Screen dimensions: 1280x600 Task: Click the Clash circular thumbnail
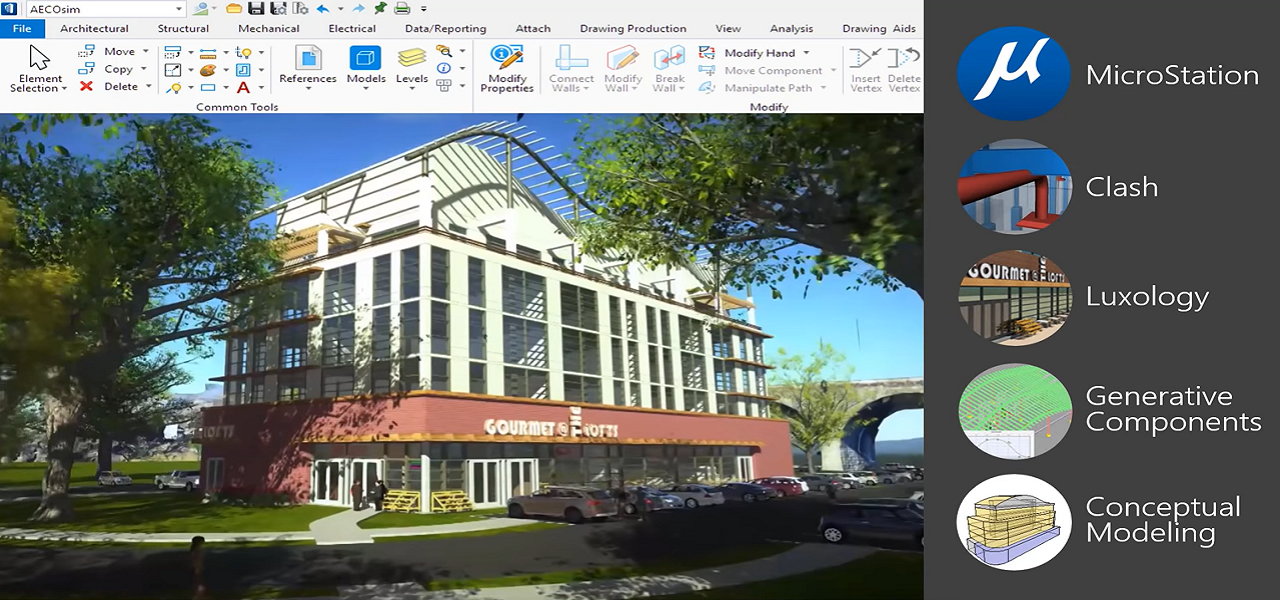coord(1014,187)
